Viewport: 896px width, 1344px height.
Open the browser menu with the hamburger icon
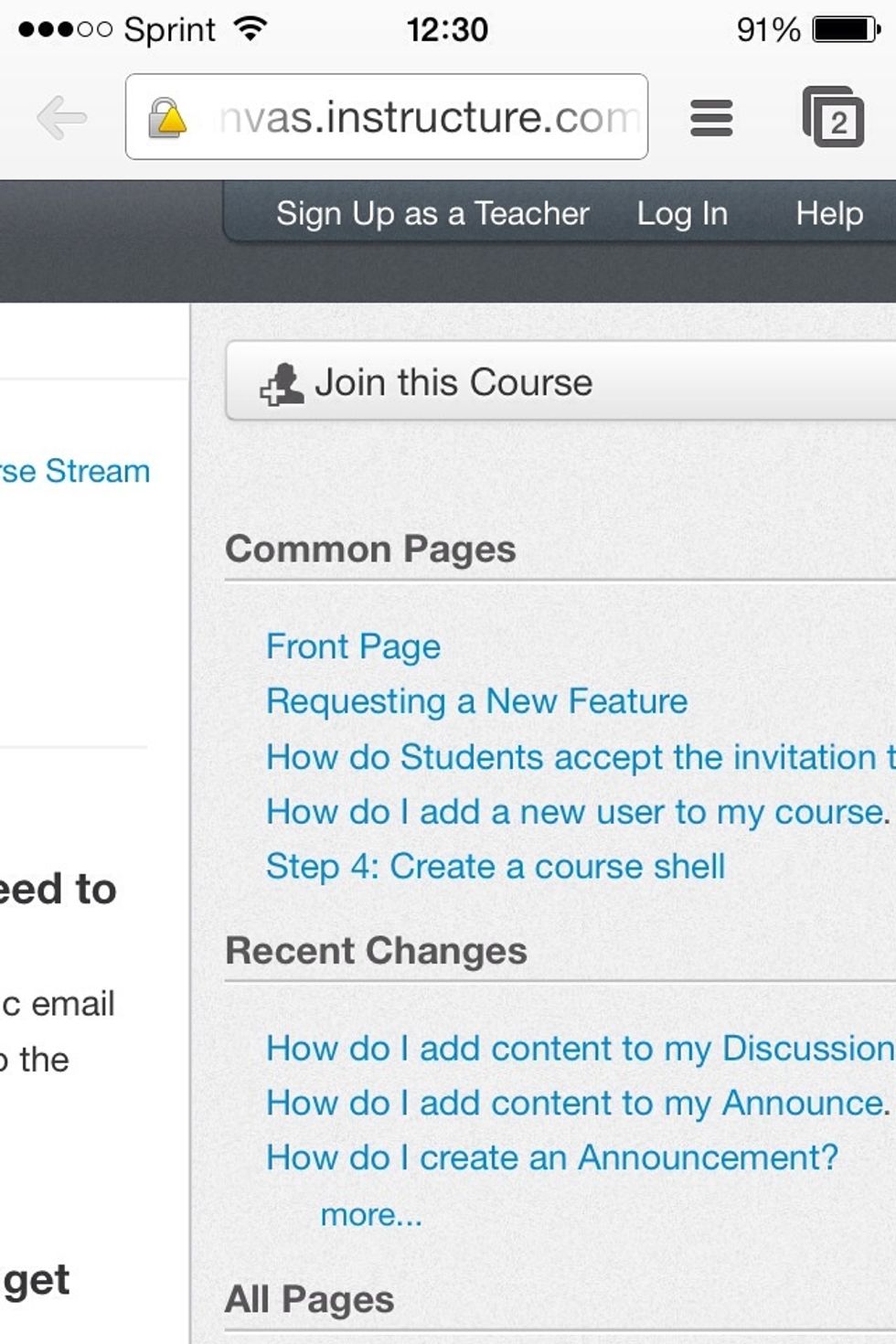[711, 117]
